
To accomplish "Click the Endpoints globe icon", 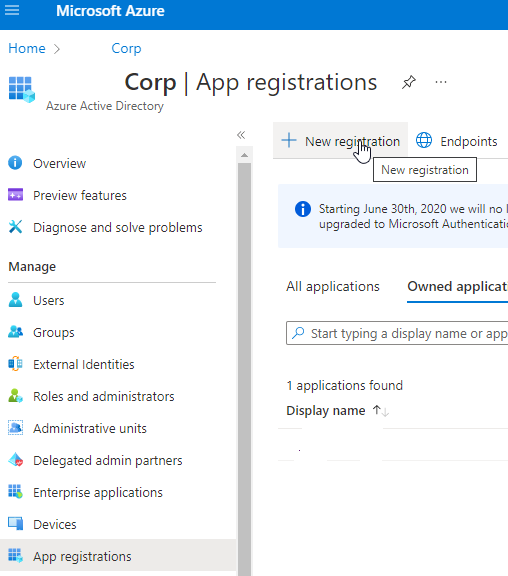I will pyautogui.click(x=424, y=141).
